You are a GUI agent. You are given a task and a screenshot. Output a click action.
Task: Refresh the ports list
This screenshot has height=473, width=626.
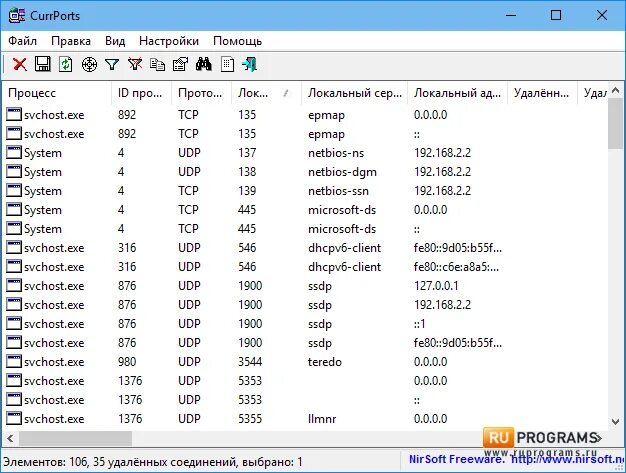coord(65,64)
